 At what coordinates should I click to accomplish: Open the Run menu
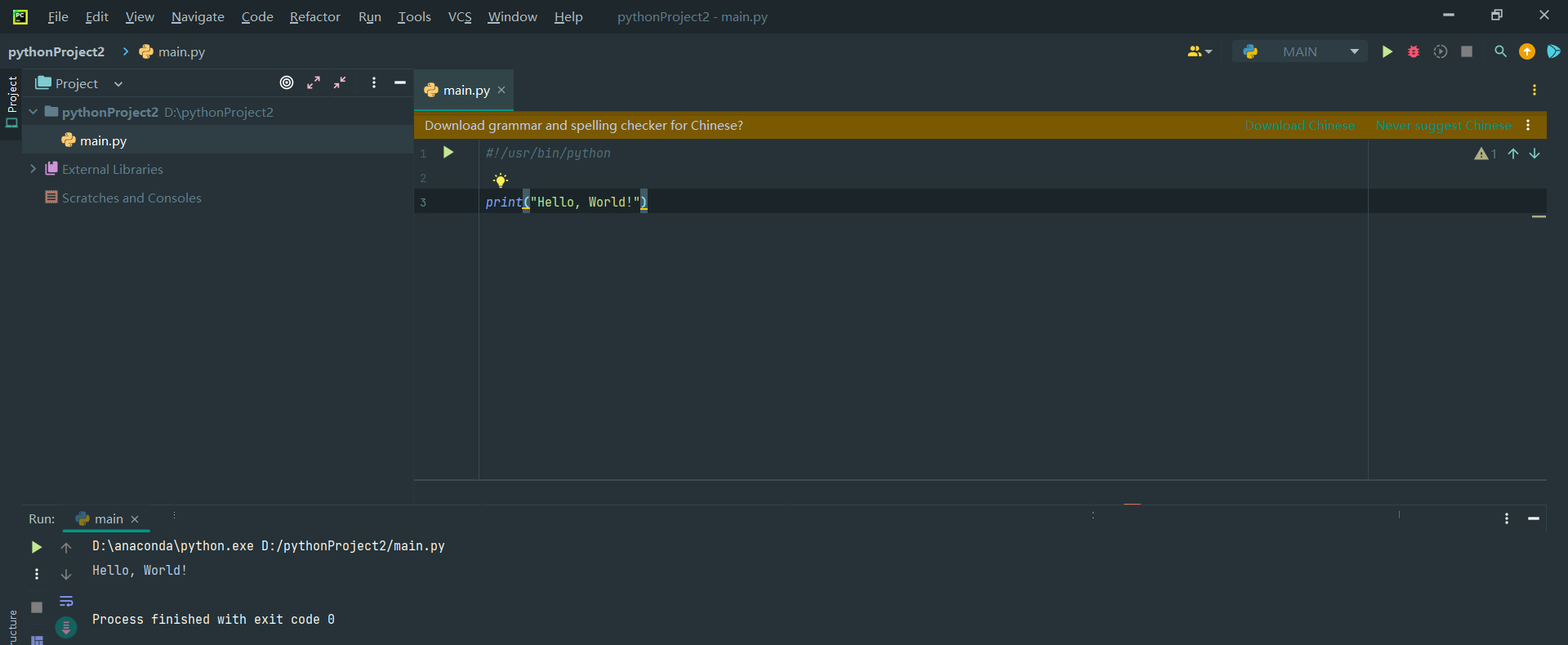point(370,16)
